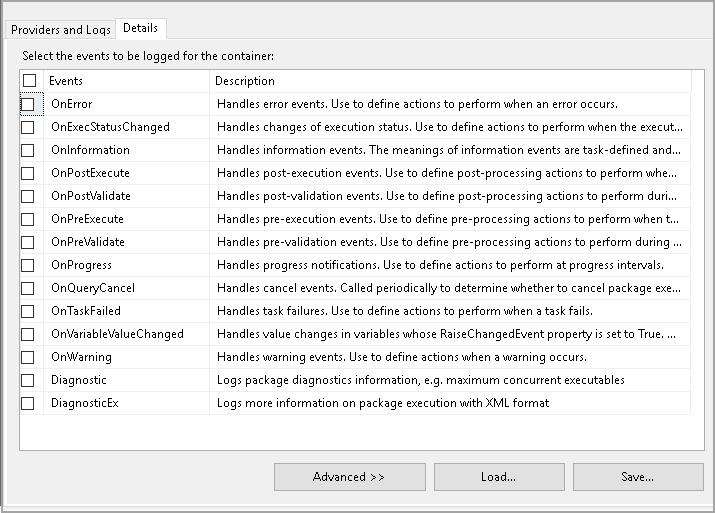Select all events with header checkbox
Image resolution: width=715 pixels, height=513 pixels.
29,81
